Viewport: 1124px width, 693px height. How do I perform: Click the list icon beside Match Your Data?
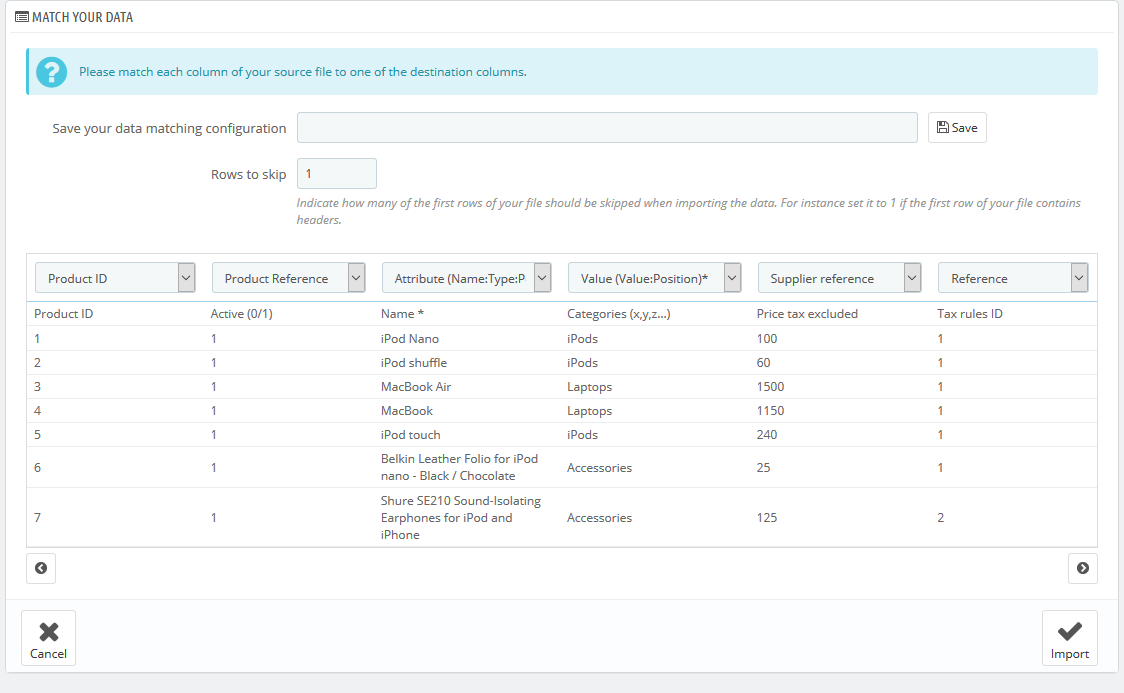click(21, 17)
